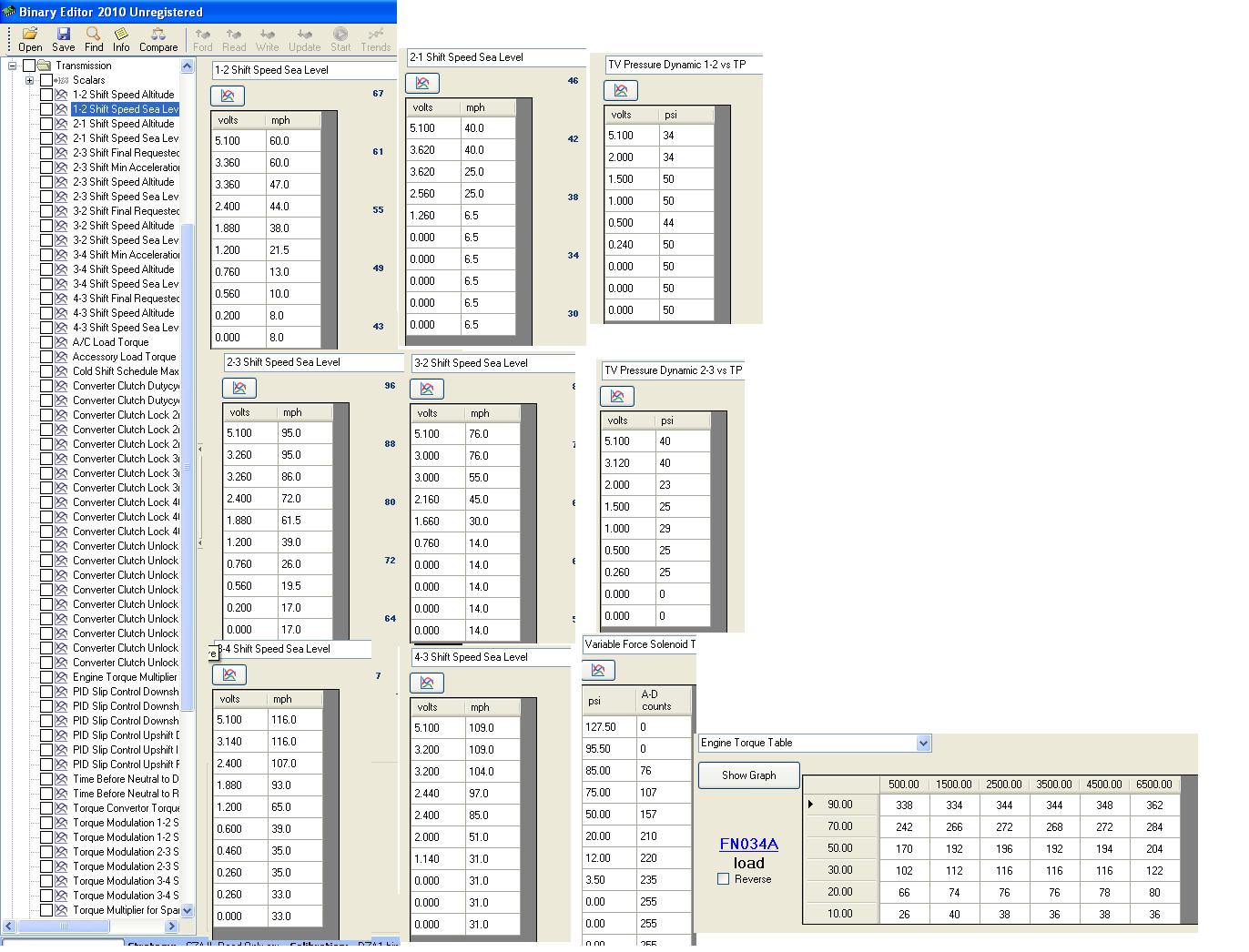Screen dimensions: 1249x952
Task: Open the FN034A link
Action: [x=748, y=845]
